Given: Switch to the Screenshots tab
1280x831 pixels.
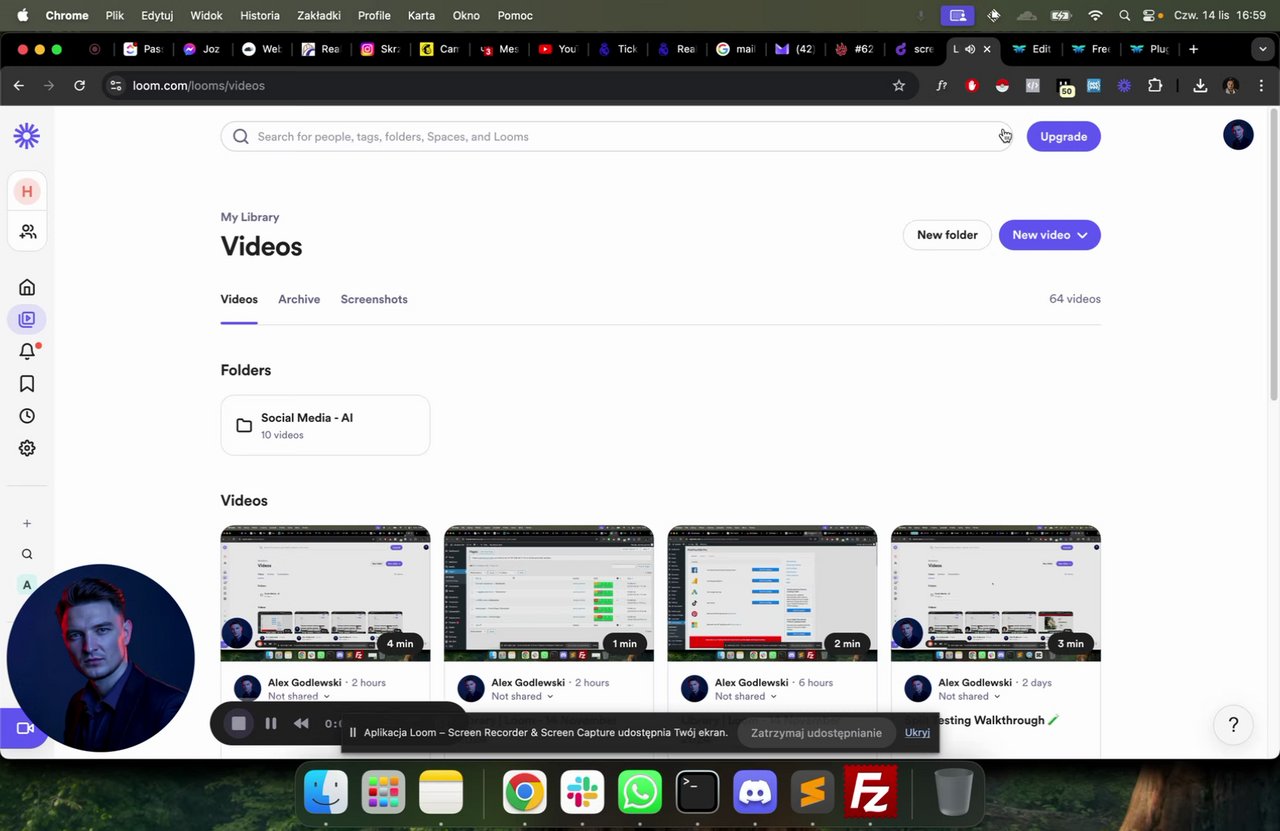Looking at the screenshot, I should 374,299.
